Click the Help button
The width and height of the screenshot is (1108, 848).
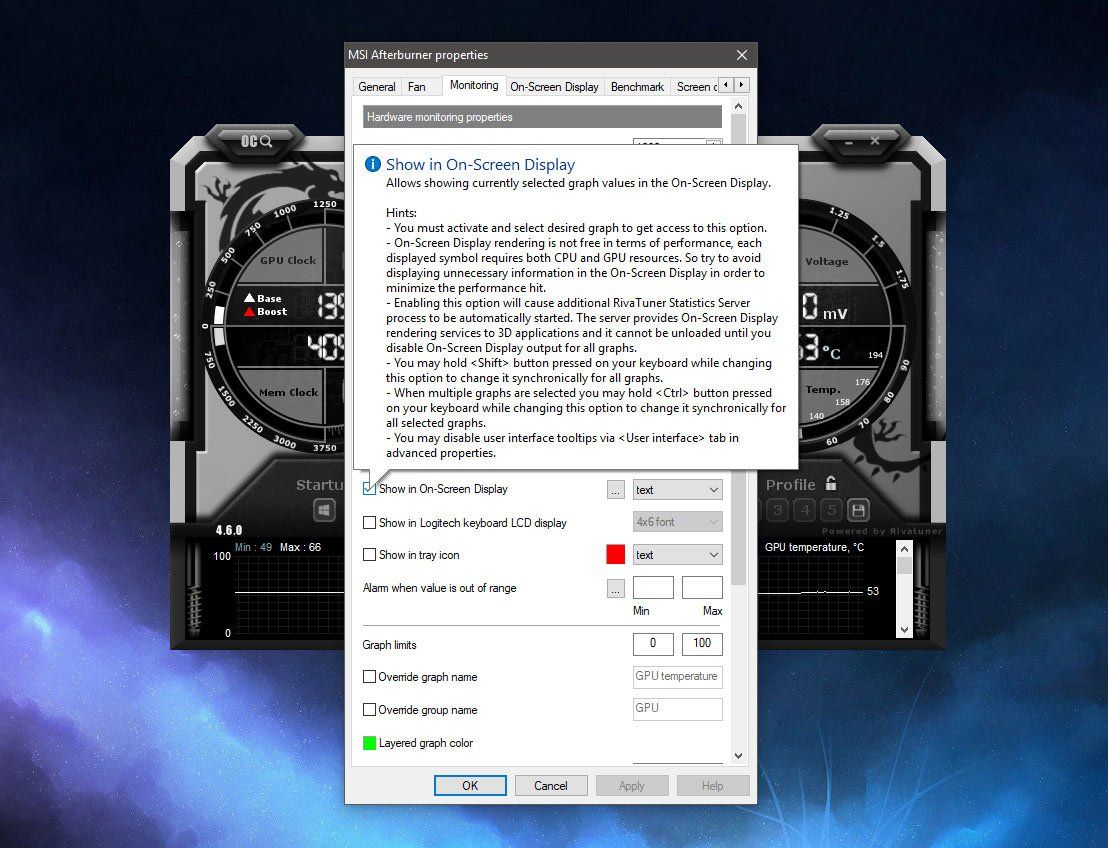[x=712, y=785]
